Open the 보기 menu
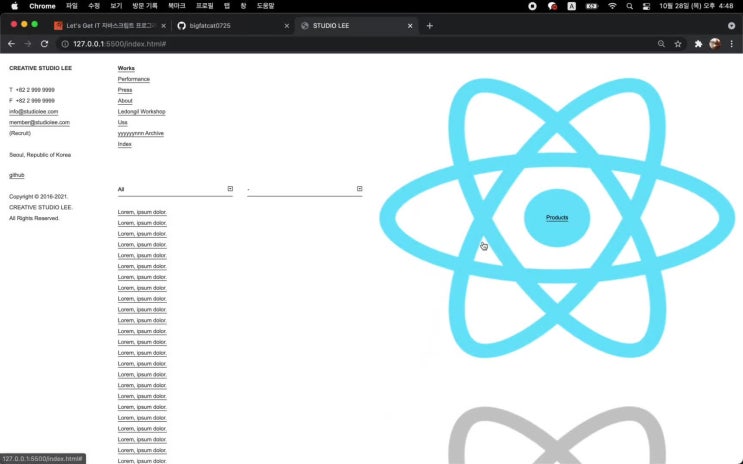Image resolution: width=743 pixels, height=464 pixels. coord(116,6)
